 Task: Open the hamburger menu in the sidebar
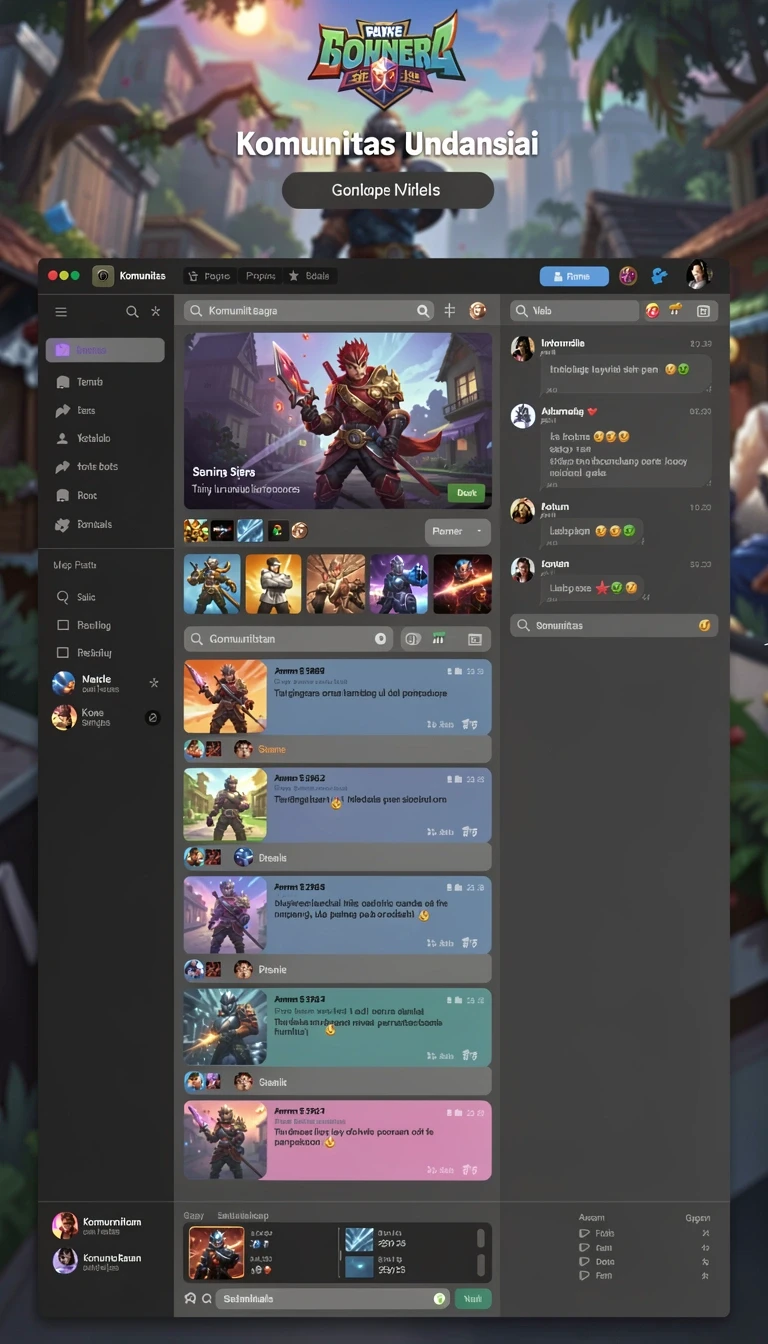(61, 312)
